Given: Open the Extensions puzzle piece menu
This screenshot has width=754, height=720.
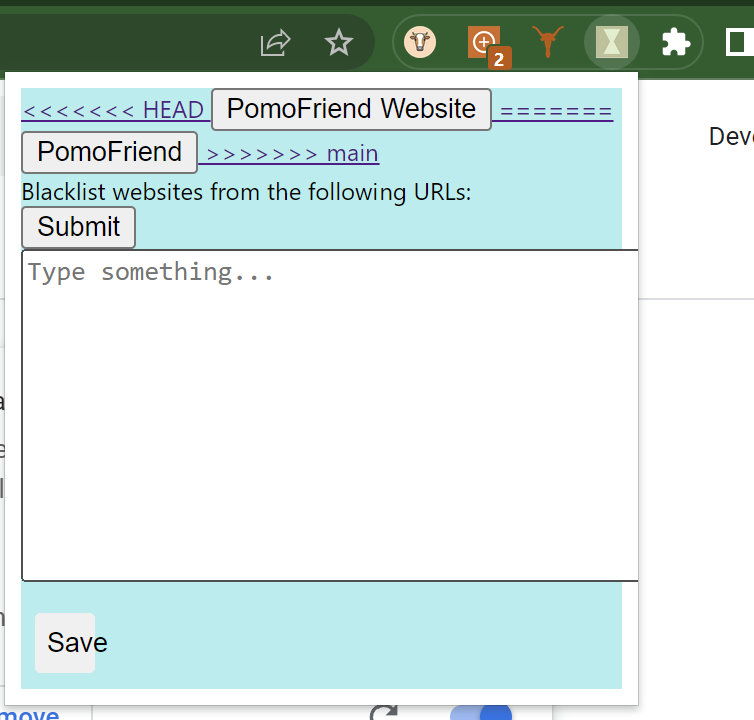Looking at the screenshot, I should [x=676, y=42].
